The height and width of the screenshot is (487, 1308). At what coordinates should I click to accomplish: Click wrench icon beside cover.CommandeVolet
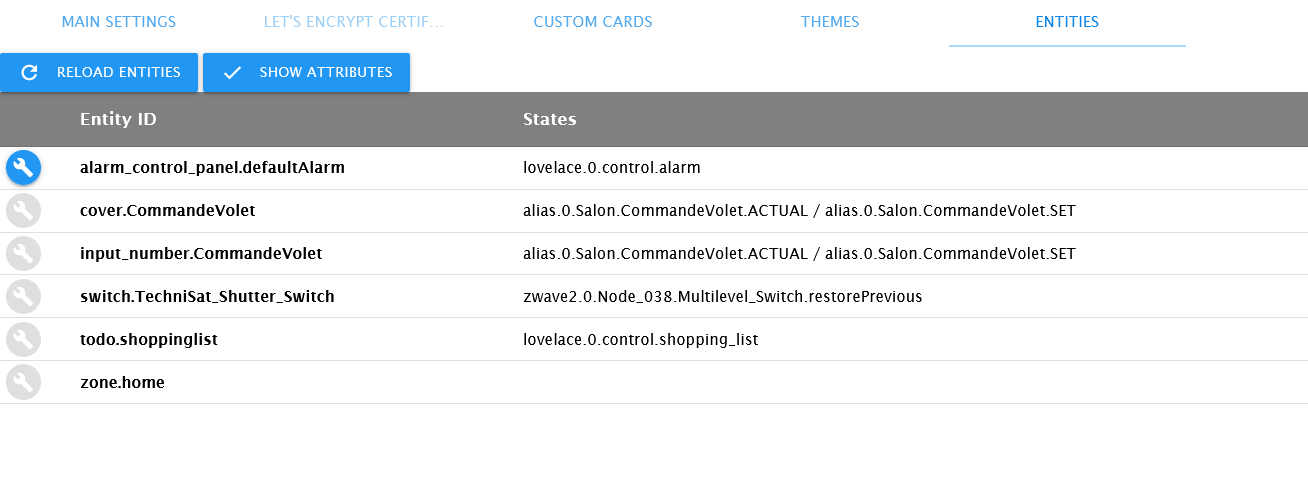click(x=23, y=211)
